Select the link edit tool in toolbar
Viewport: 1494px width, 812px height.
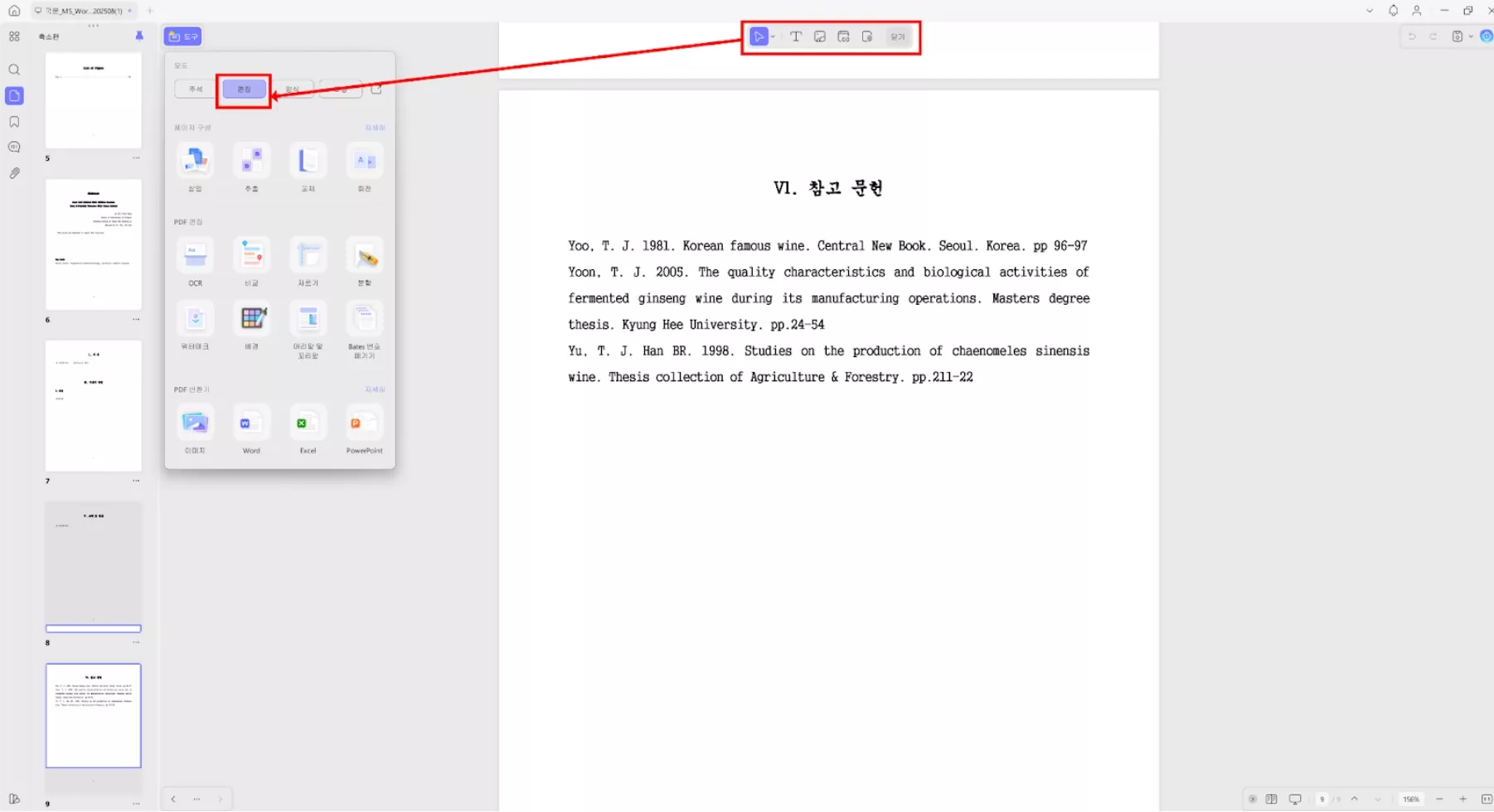click(844, 36)
